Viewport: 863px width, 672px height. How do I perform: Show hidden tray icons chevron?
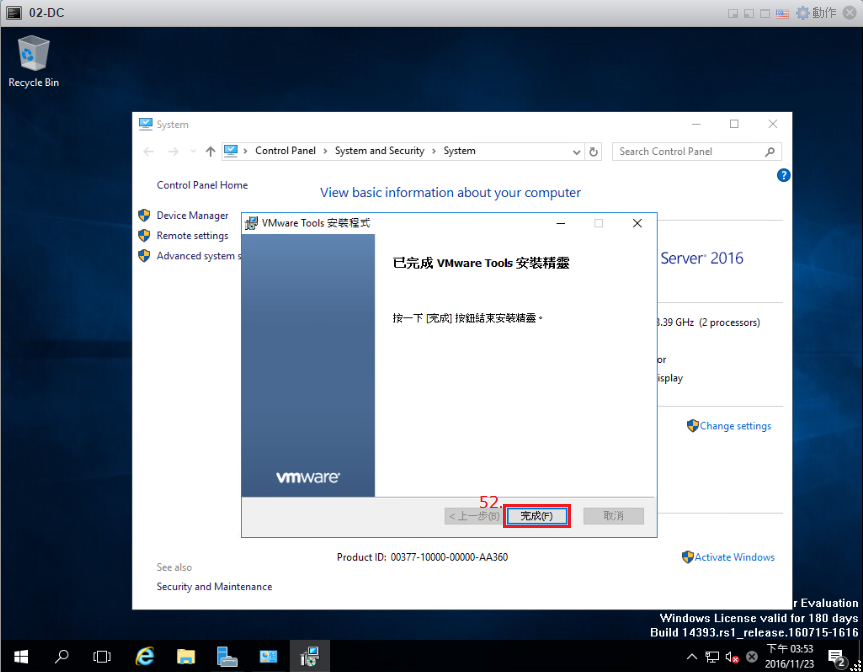click(692, 657)
